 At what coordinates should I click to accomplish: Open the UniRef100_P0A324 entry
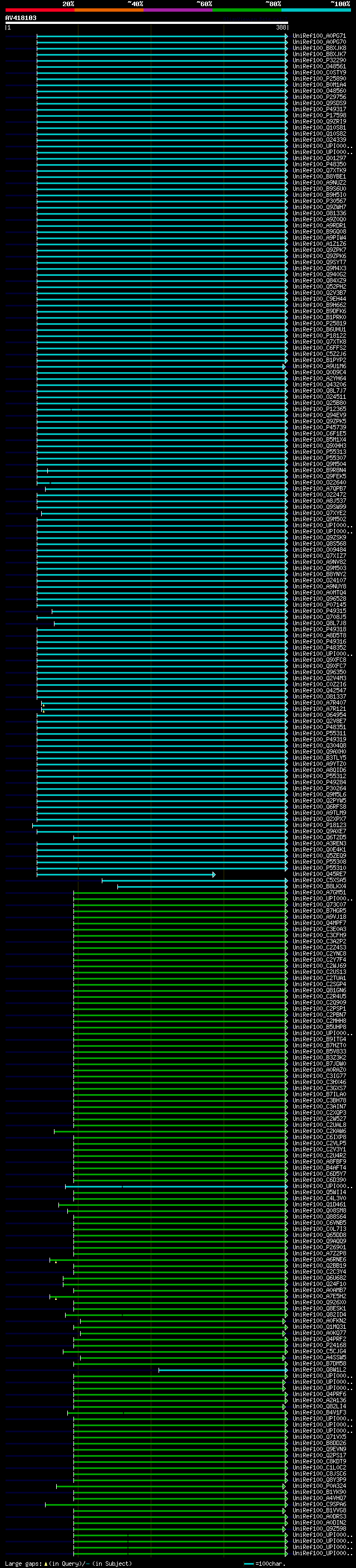tap(319, 1486)
